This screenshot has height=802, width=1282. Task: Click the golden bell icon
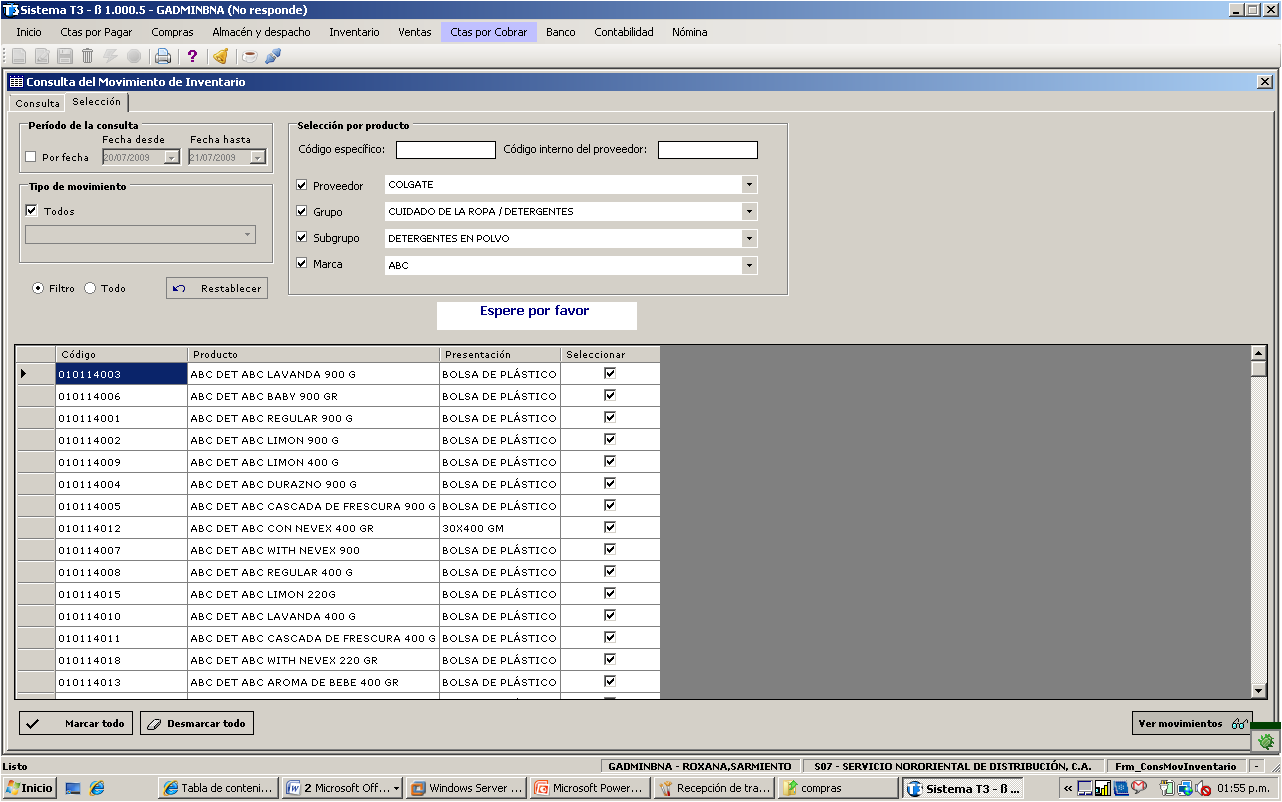(221, 56)
